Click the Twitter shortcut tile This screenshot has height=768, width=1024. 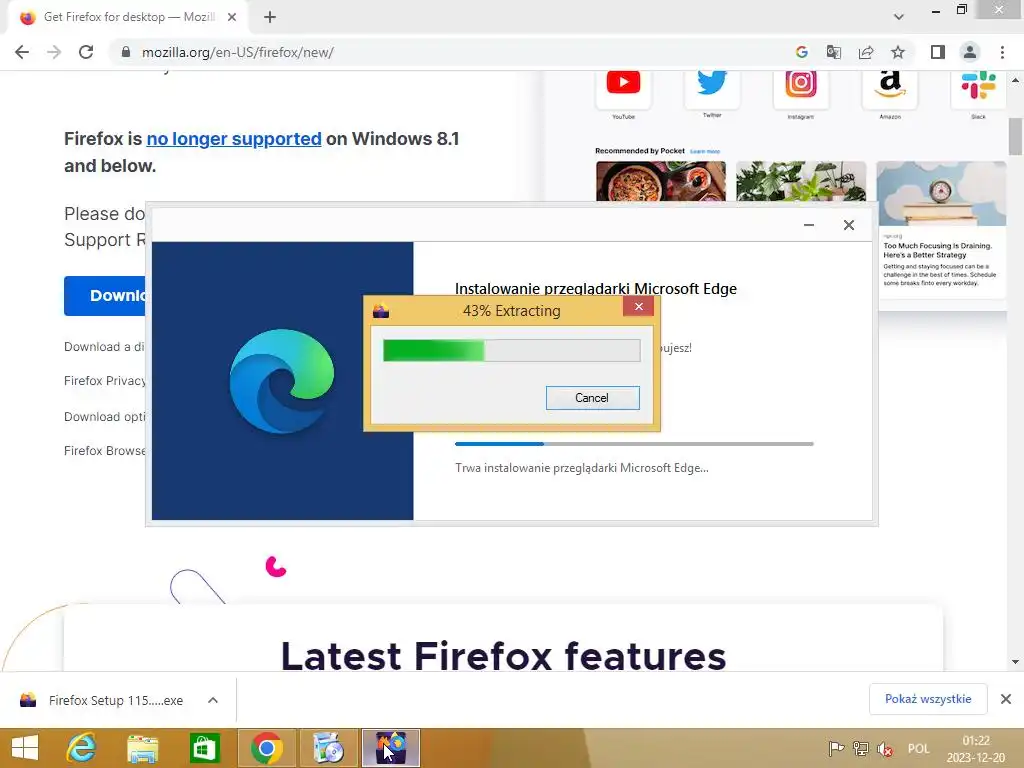712,89
